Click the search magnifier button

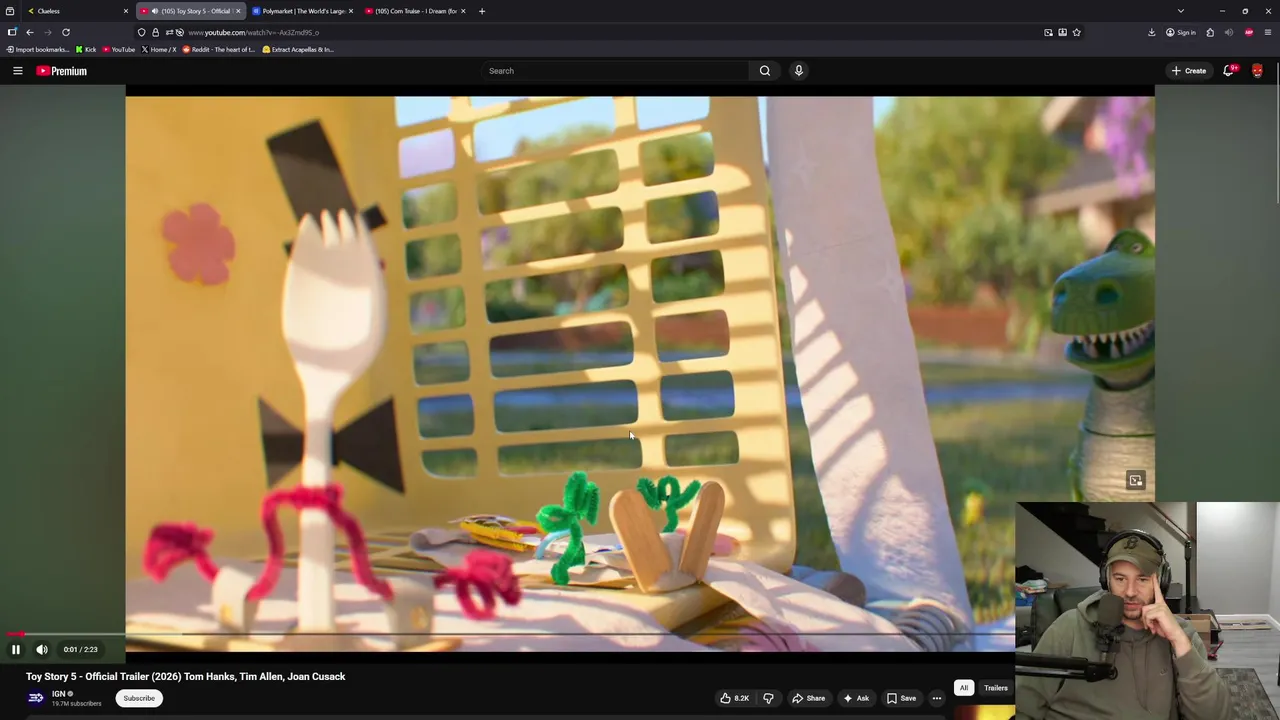coord(765,71)
